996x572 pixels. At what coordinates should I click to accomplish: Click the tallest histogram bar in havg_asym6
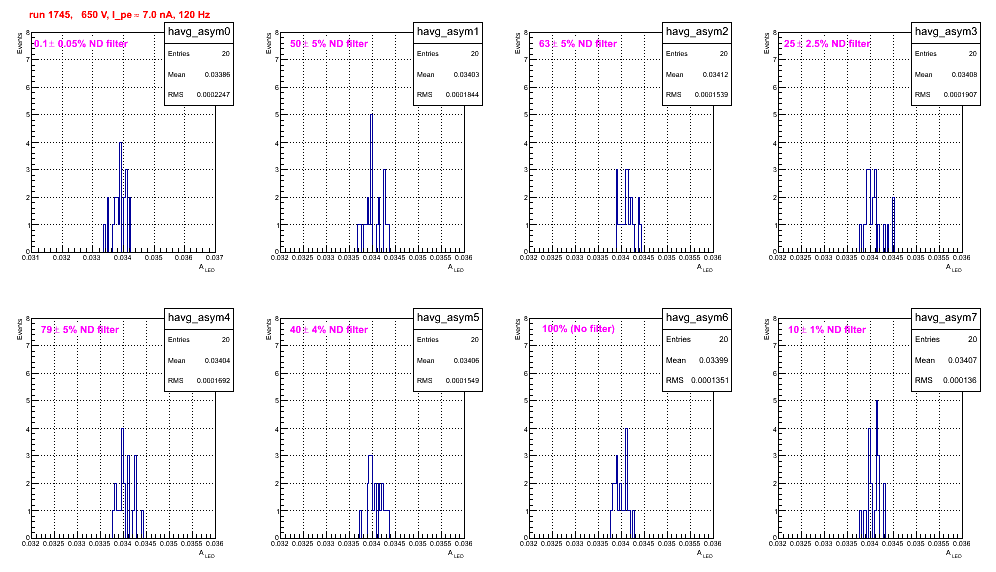click(x=626, y=483)
